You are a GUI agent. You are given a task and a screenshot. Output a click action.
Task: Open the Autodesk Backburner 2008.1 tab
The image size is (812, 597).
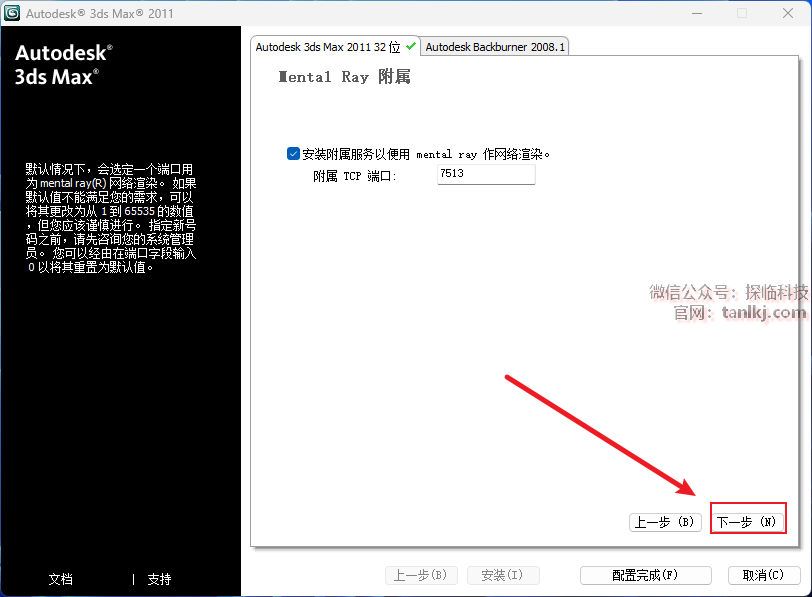495,47
